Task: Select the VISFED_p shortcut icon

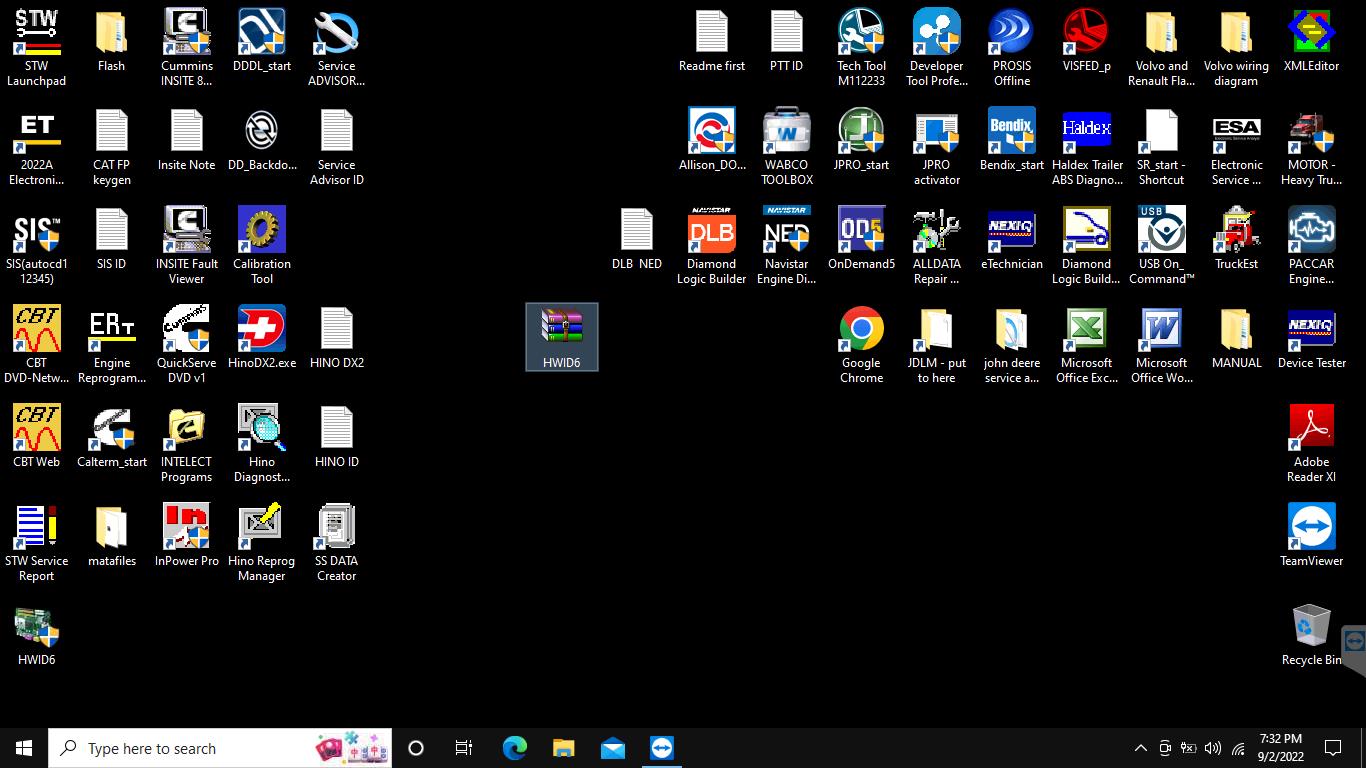Action: 1087,41
